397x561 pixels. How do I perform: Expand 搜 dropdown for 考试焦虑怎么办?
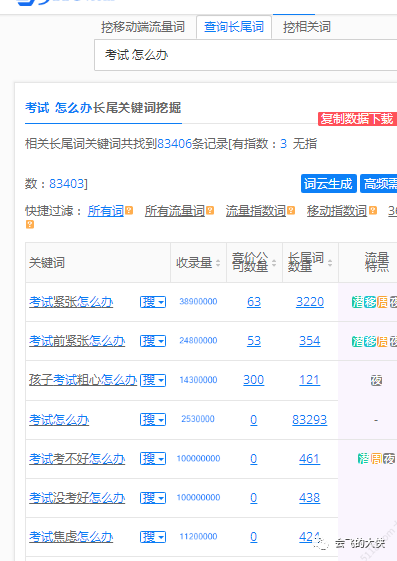tap(153, 536)
